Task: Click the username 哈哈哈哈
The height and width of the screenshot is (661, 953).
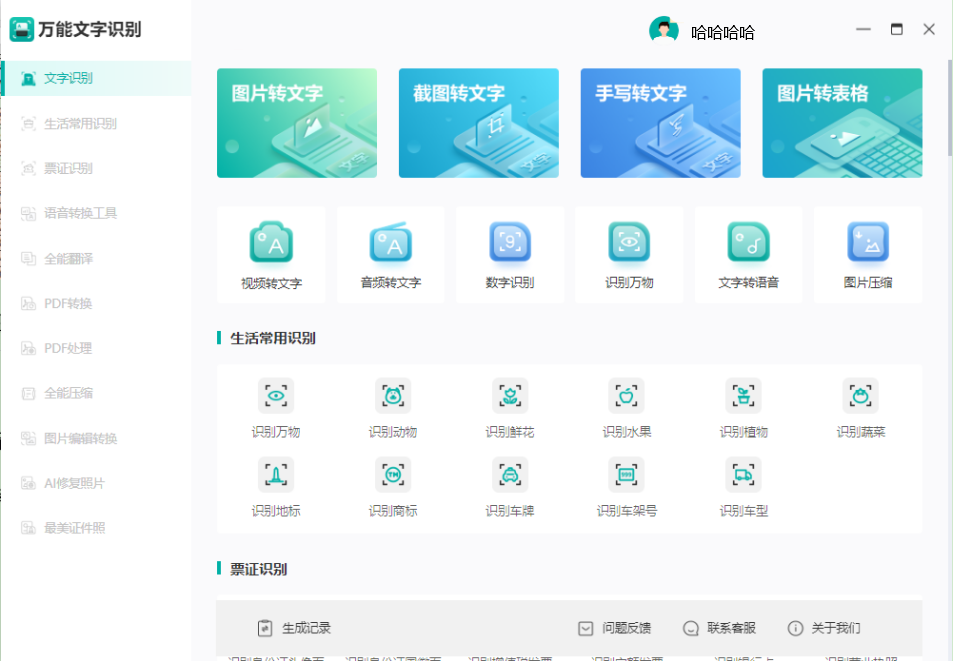Action: pos(723,32)
